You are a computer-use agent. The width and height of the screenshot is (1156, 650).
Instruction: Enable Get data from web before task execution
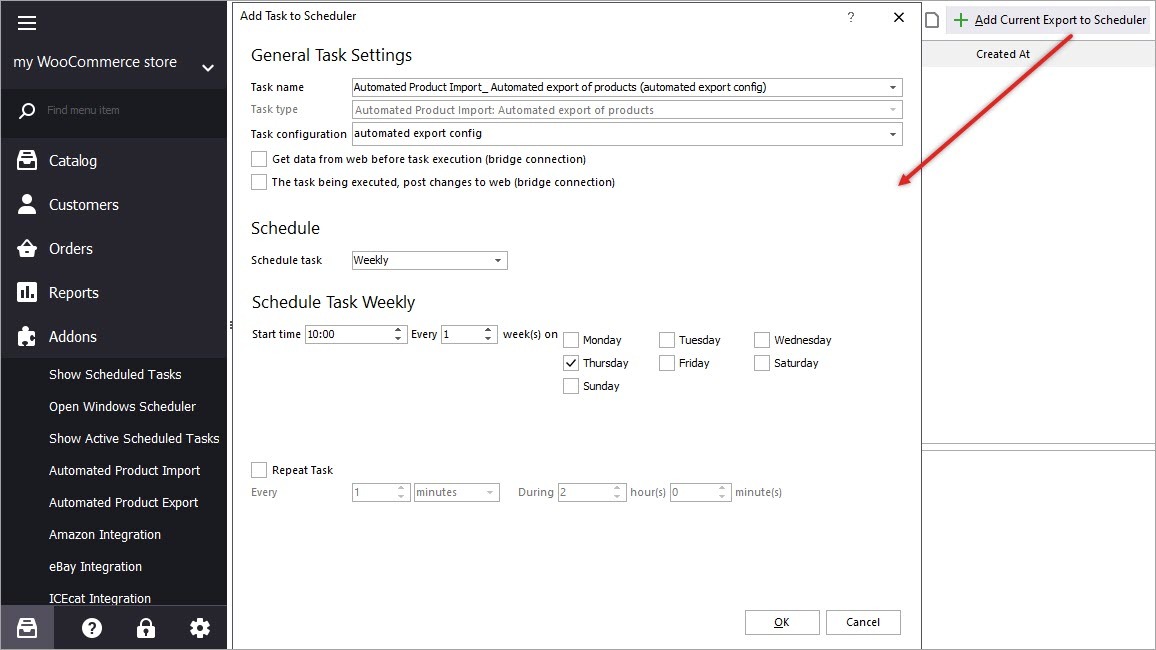pyautogui.click(x=260, y=159)
